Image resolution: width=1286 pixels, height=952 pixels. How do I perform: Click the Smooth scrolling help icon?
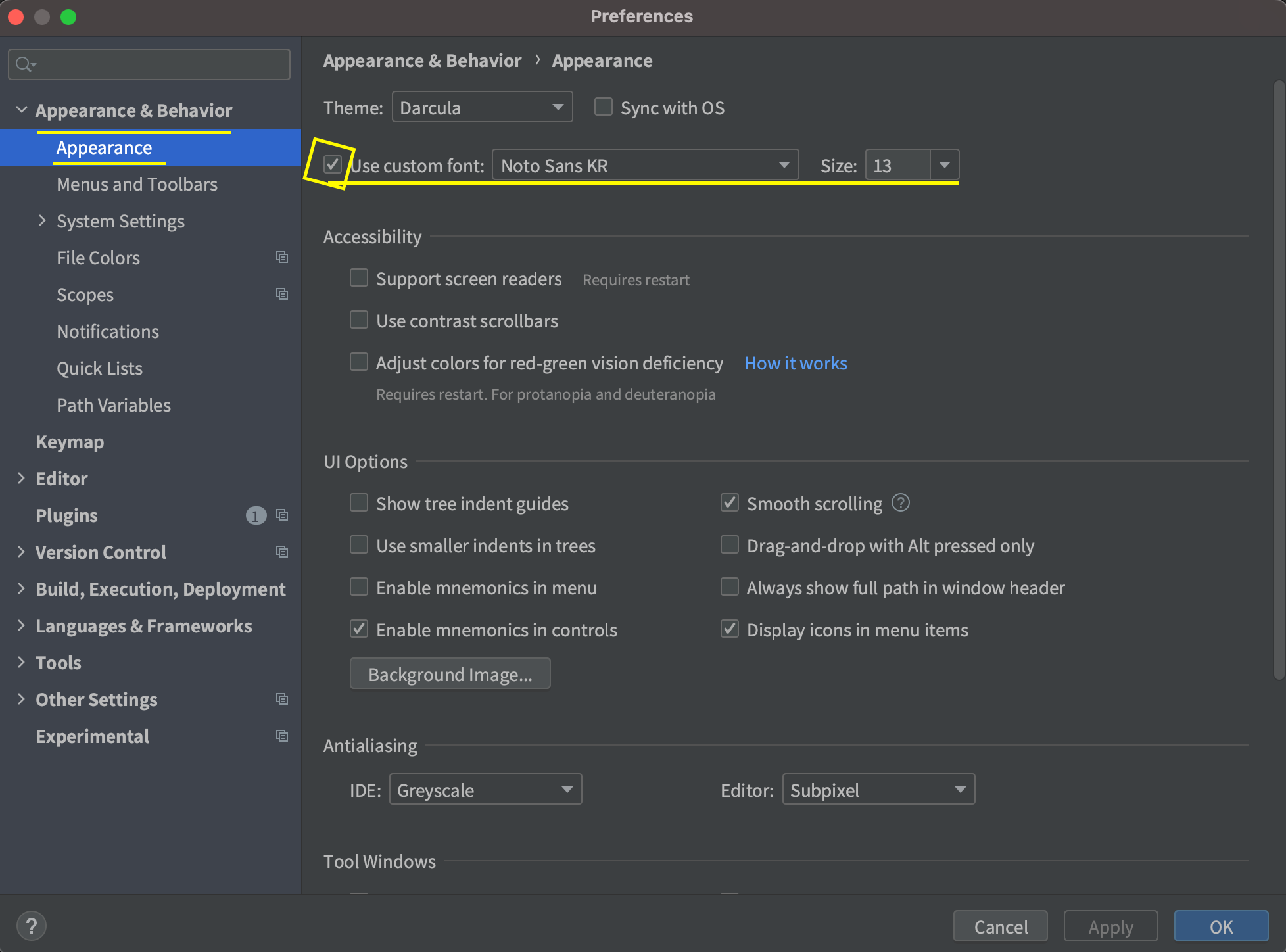900,503
